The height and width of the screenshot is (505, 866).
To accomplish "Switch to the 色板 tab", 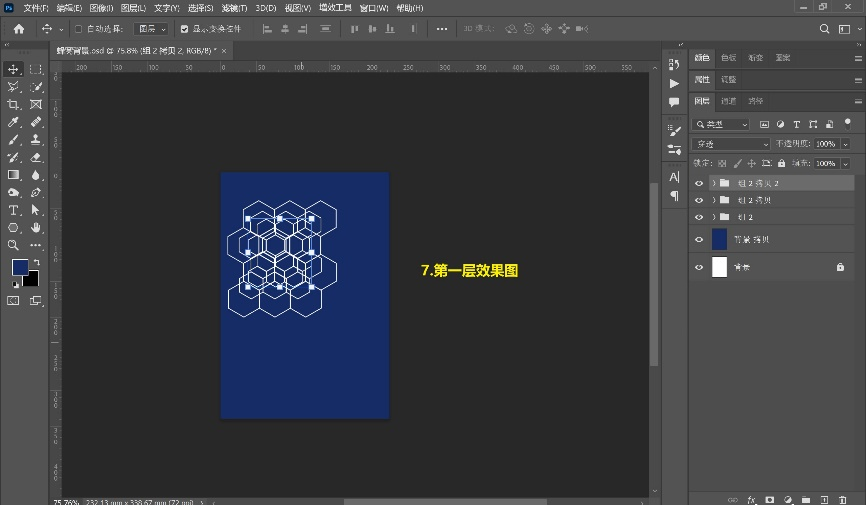I will pos(728,57).
